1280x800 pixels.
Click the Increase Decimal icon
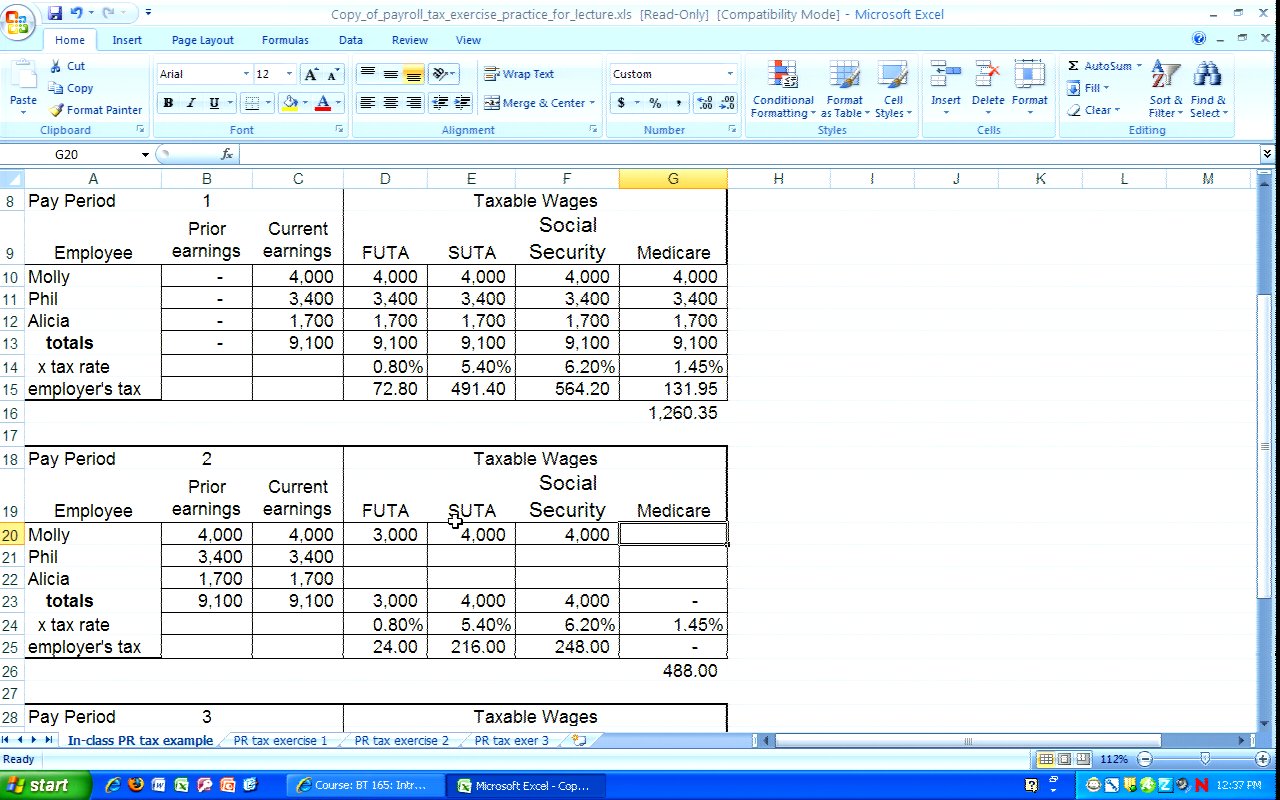coord(704,103)
